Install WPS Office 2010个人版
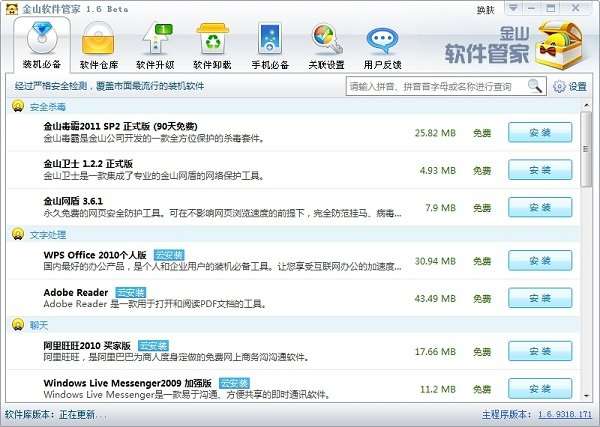This screenshot has height=427, width=600. pyautogui.click(x=540, y=261)
